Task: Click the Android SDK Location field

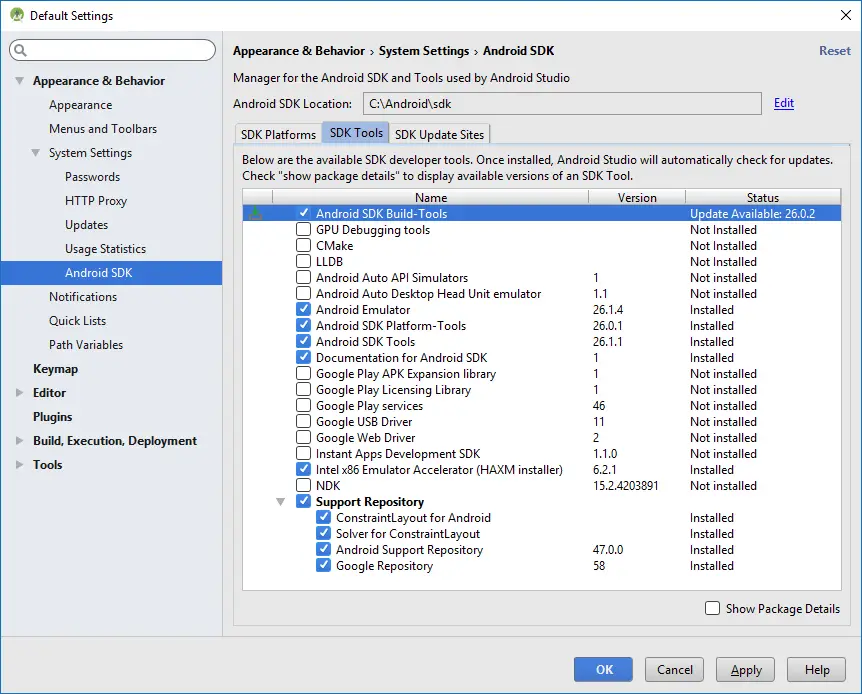Action: click(562, 103)
